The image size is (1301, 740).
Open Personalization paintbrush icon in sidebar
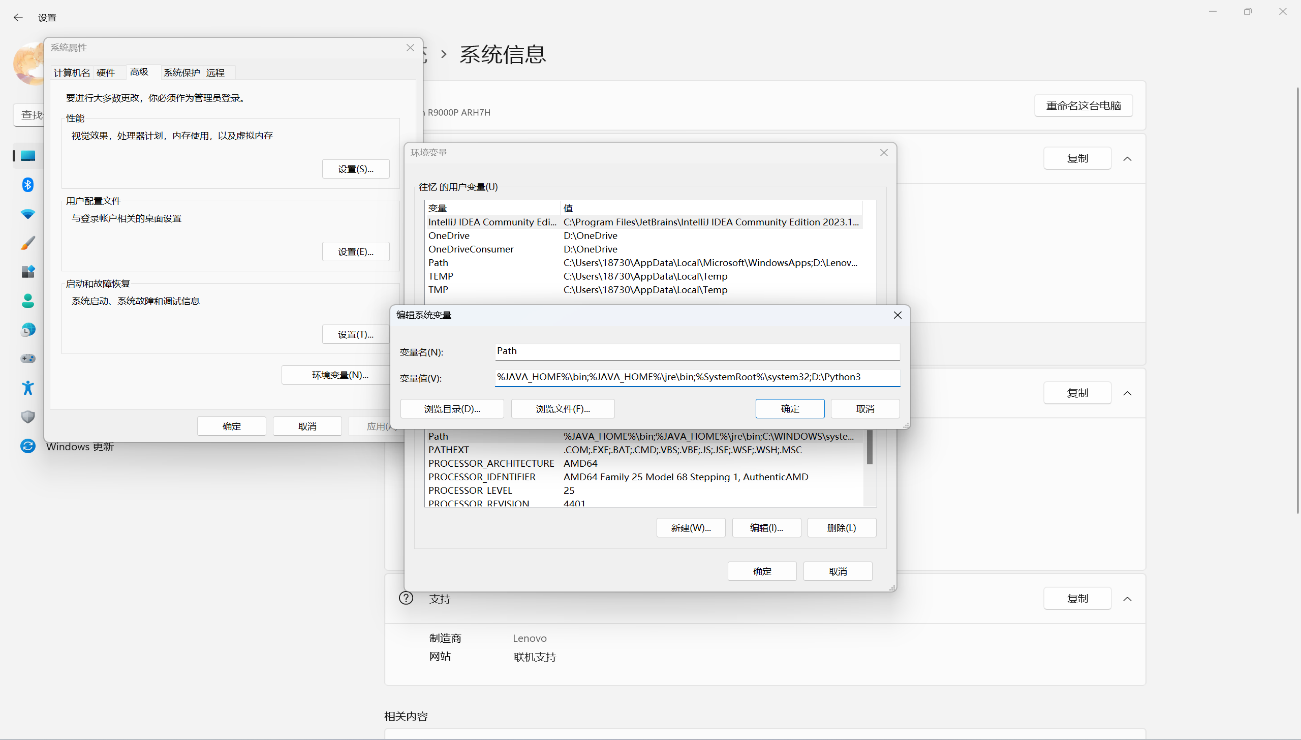(x=28, y=243)
